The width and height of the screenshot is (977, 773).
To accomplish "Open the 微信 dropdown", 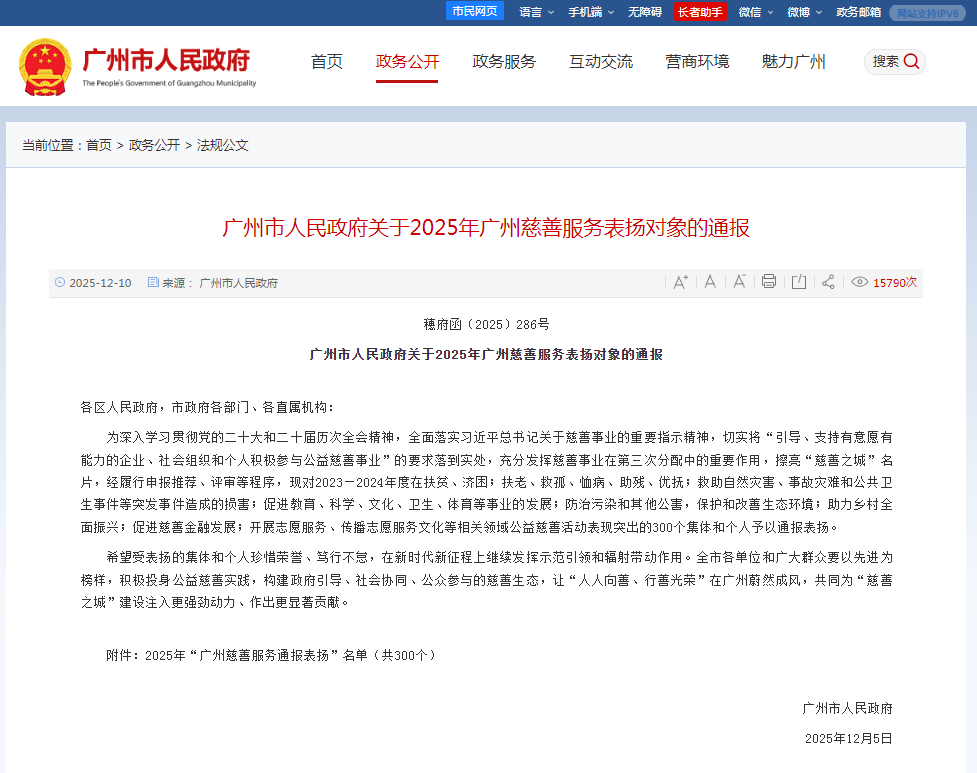I will 755,12.
